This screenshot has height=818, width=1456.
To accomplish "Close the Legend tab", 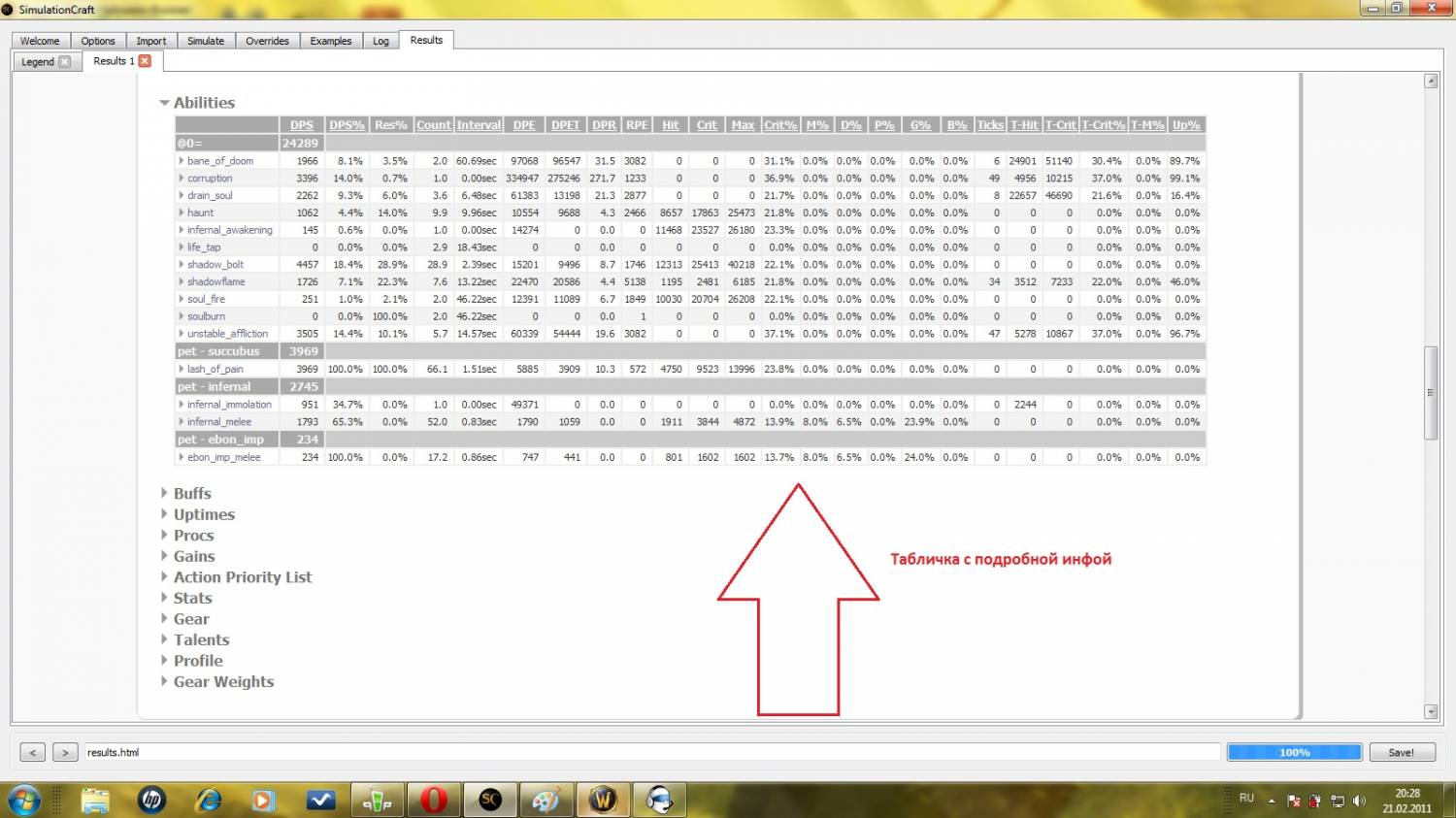I will [x=64, y=61].
